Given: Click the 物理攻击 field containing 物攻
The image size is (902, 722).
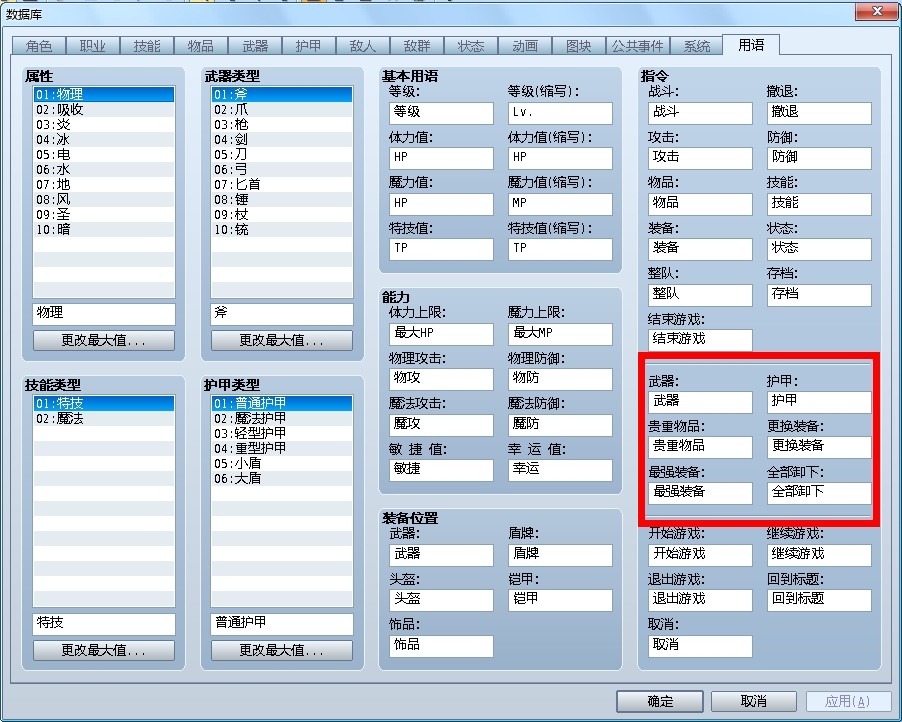Looking at the screenshot, I should click(x=441, y=379).
